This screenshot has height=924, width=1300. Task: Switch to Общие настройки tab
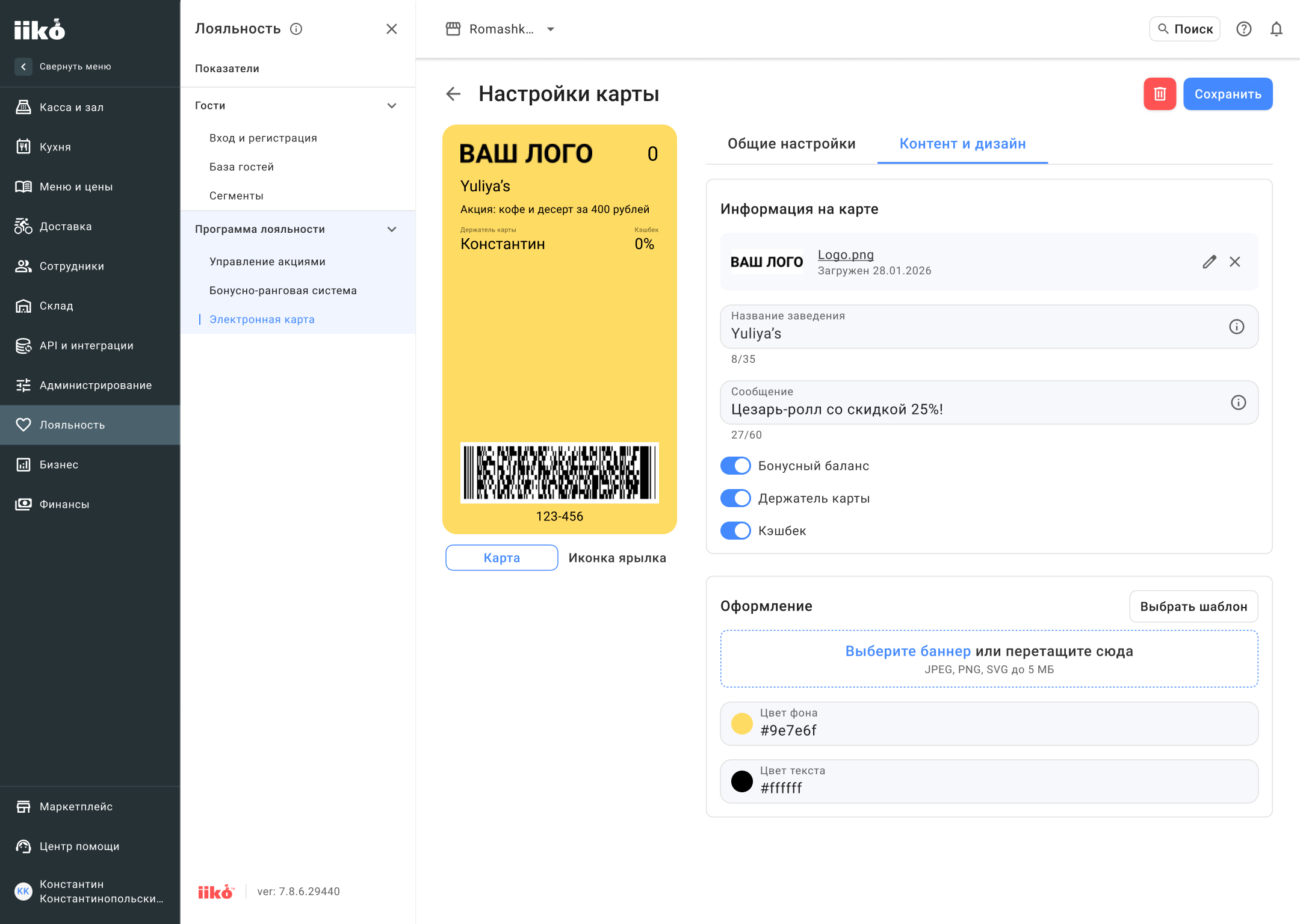tap(791, 144)
